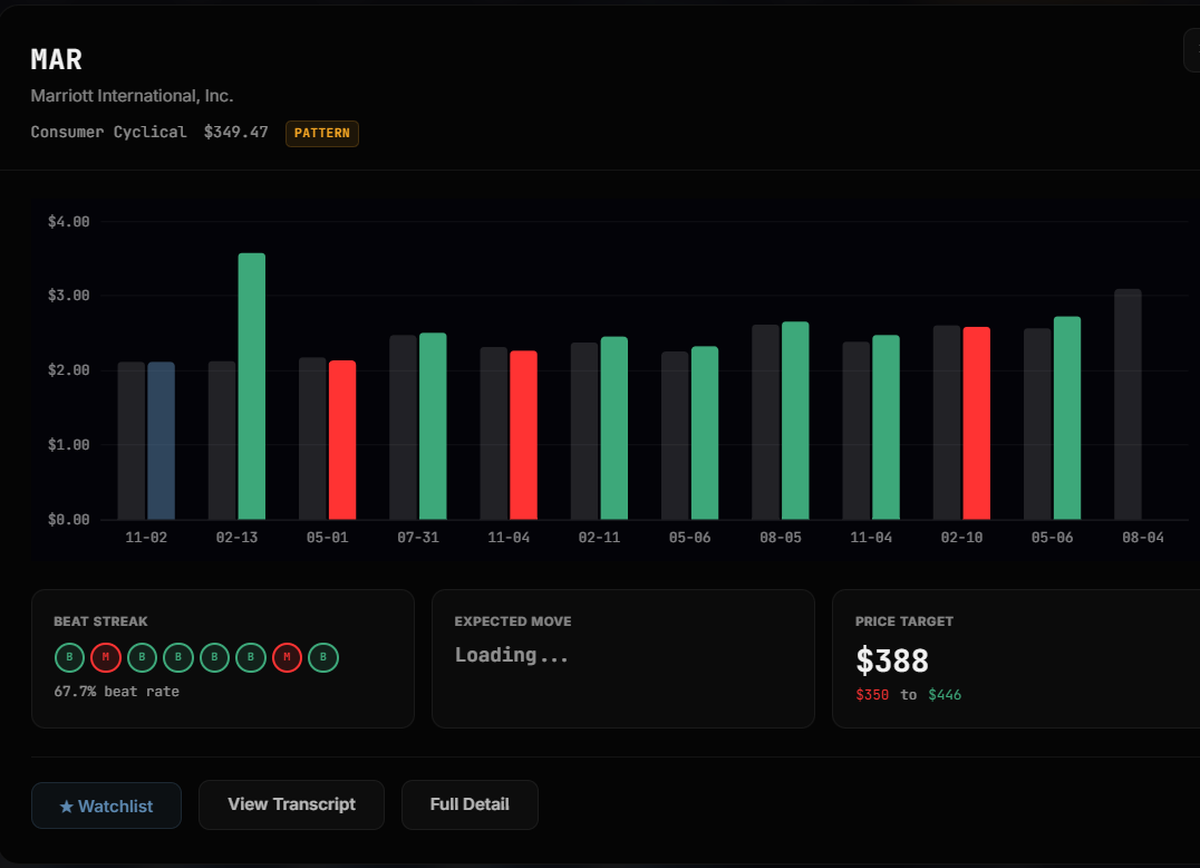The height and width of the screenshot is (868, 1200).
Task: Click the 08-04 date label
Action: pyautogui.click(x=1142, y=538)
